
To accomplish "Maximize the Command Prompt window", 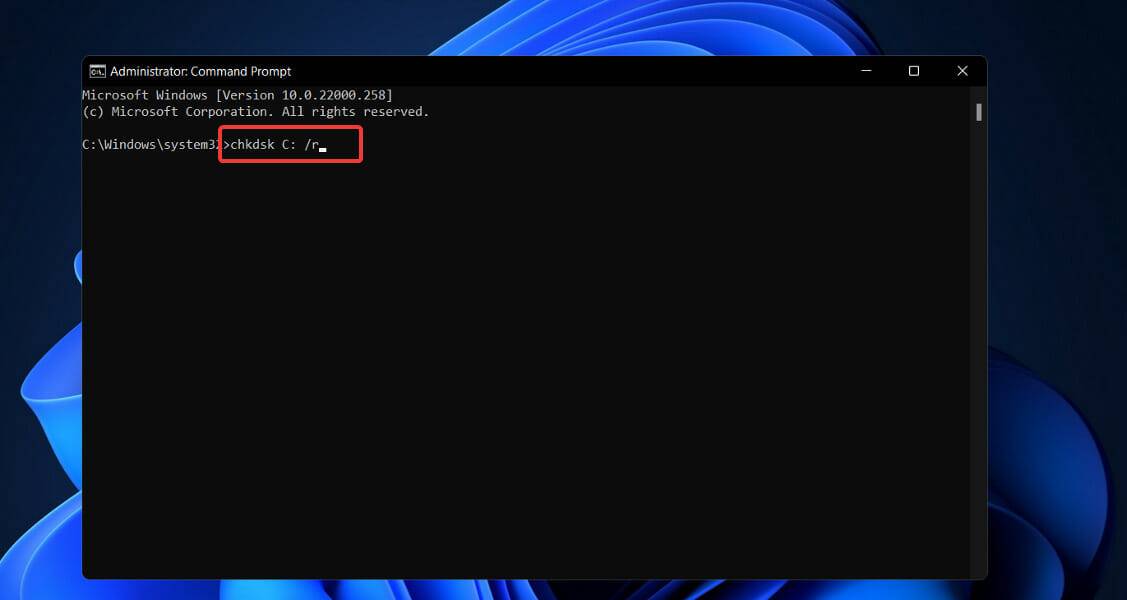I will (914, 71).
